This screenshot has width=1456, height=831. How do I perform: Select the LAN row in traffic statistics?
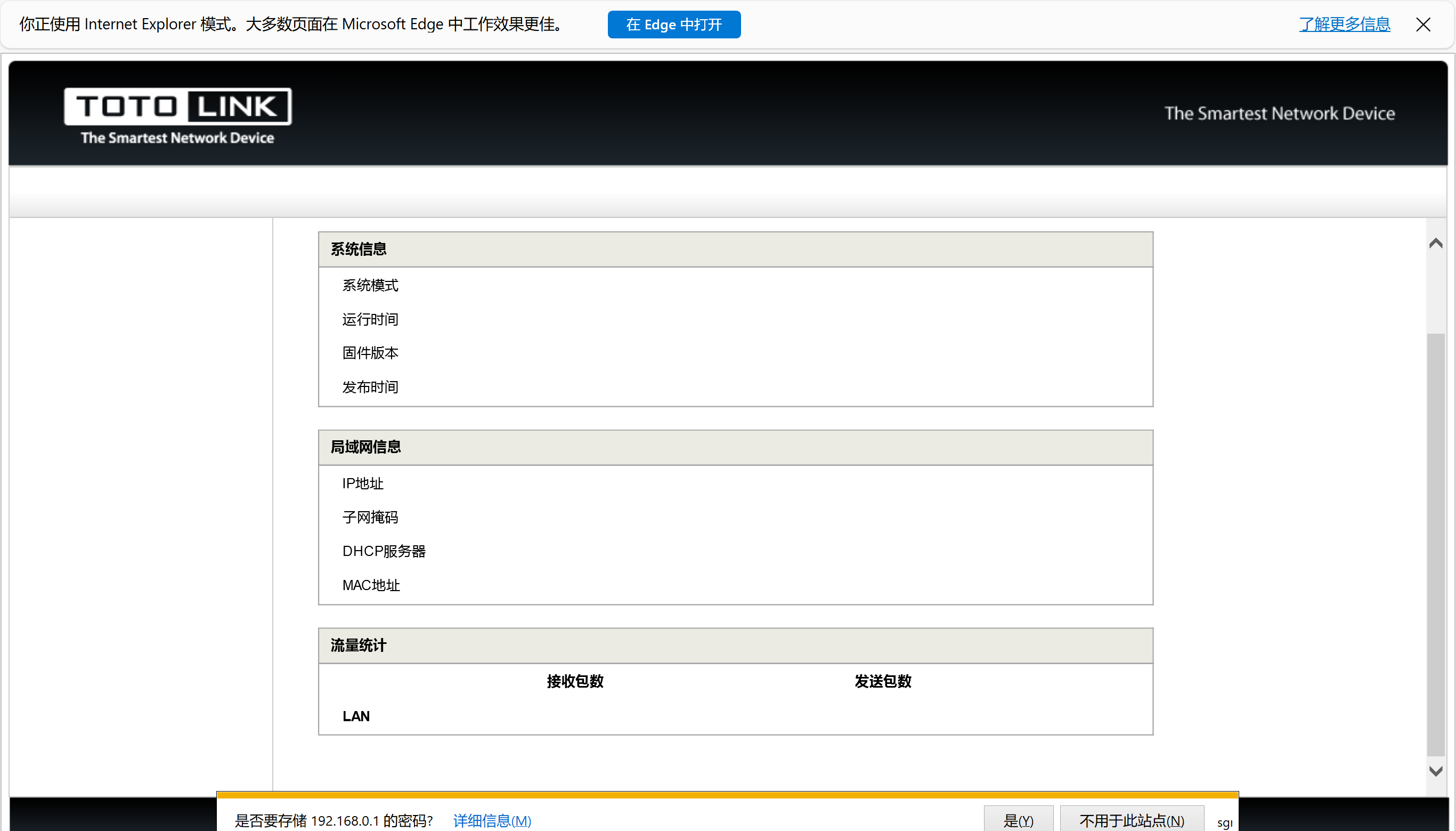click(x=356, y=716)
